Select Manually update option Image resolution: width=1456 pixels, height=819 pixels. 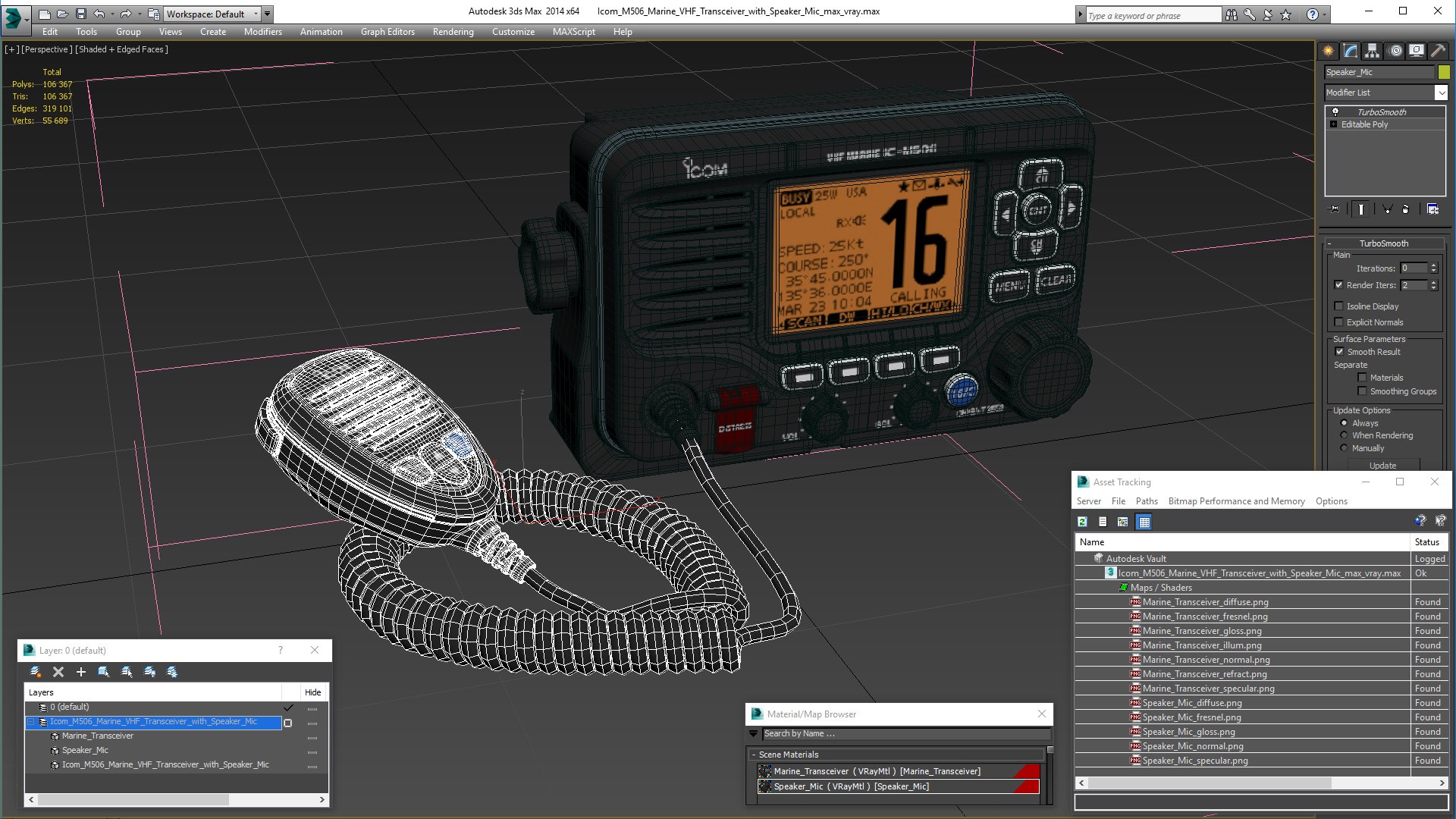[1344, 448]
